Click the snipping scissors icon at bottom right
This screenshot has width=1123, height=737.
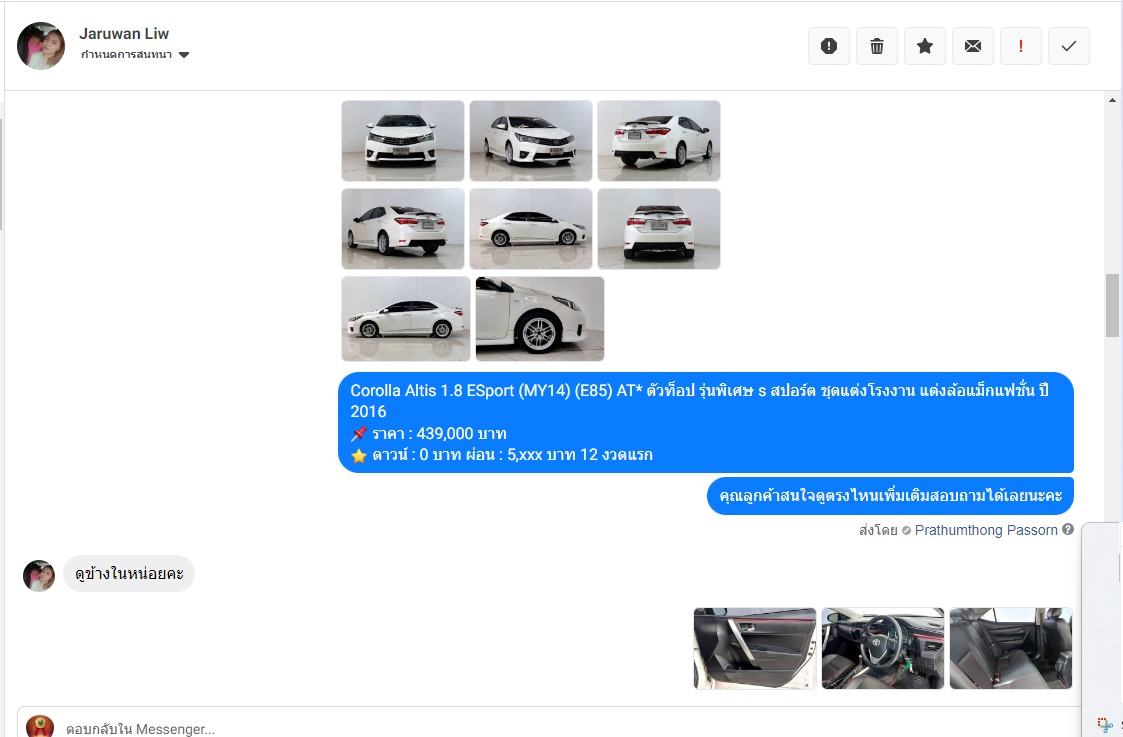click(1104, 724)
